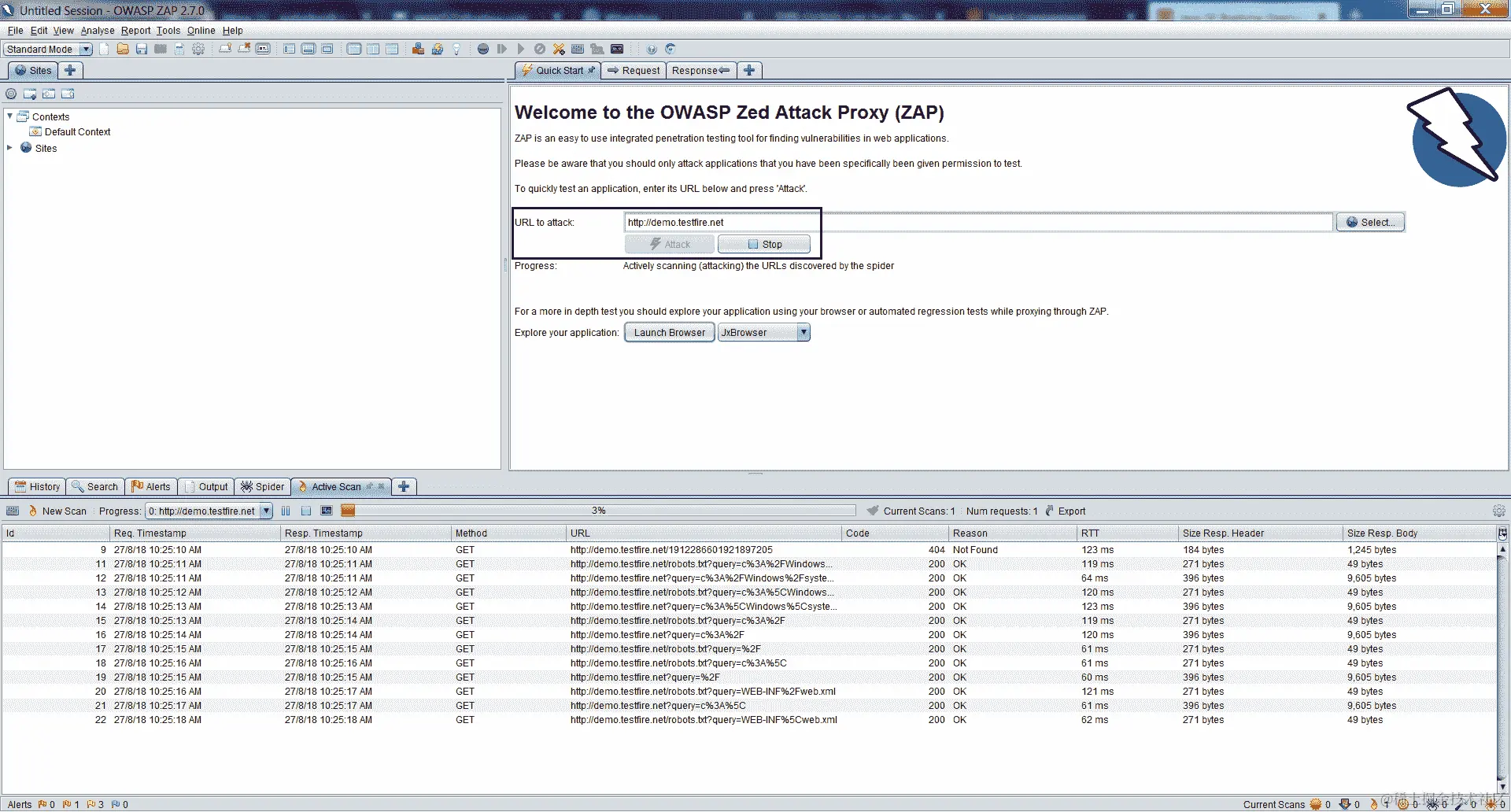This screenshot has width=1511, height=812.
Task: Select Default Context in the tree
Action: pos(77,132)
